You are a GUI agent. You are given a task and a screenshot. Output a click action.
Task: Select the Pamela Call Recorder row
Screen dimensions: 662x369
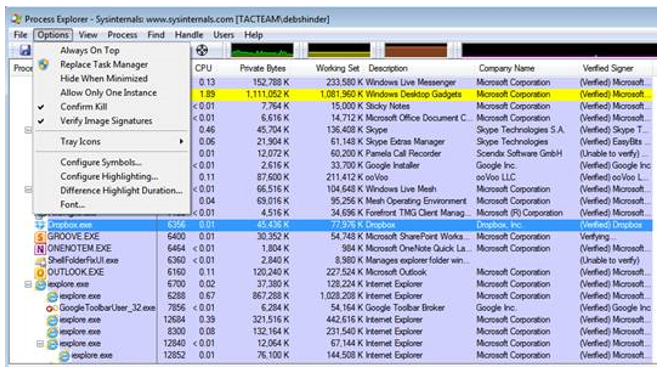tap(422, 153)
